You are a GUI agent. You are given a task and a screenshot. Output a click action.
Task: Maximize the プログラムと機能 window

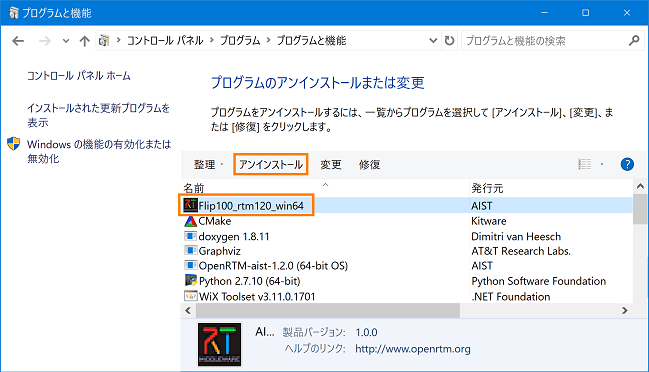(585, 13)
